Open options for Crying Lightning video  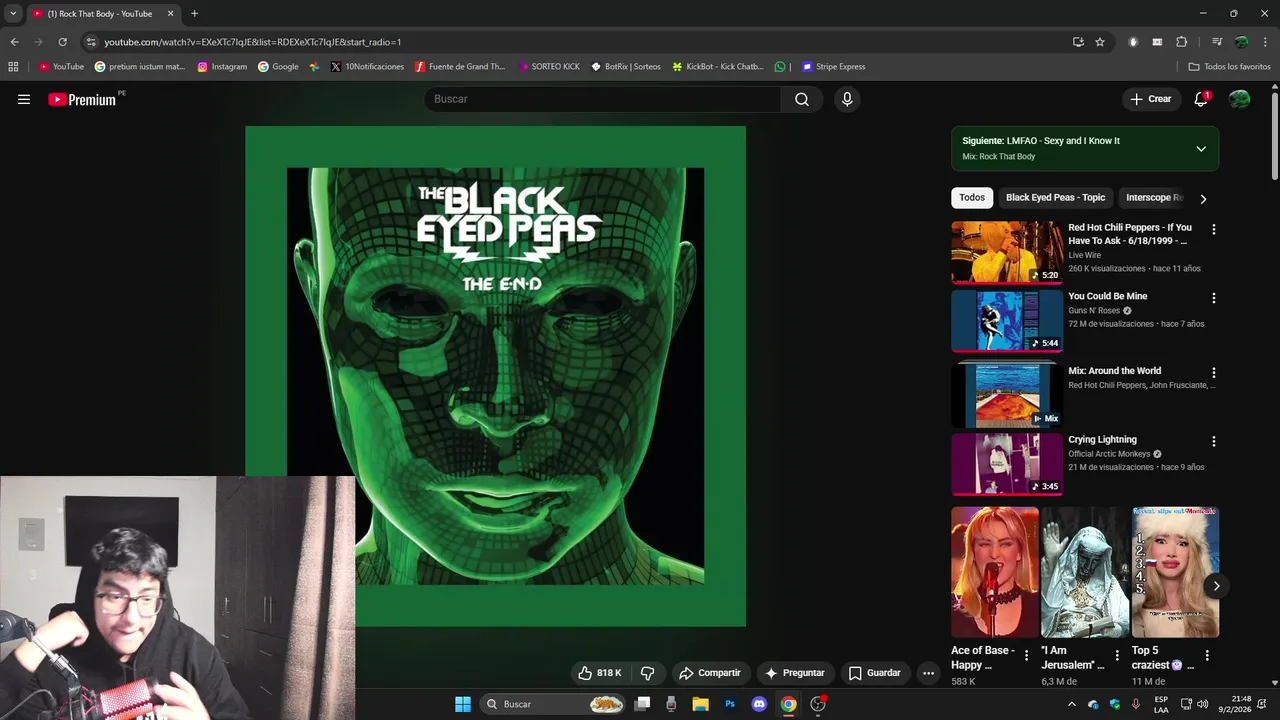tap(1214, 441)
